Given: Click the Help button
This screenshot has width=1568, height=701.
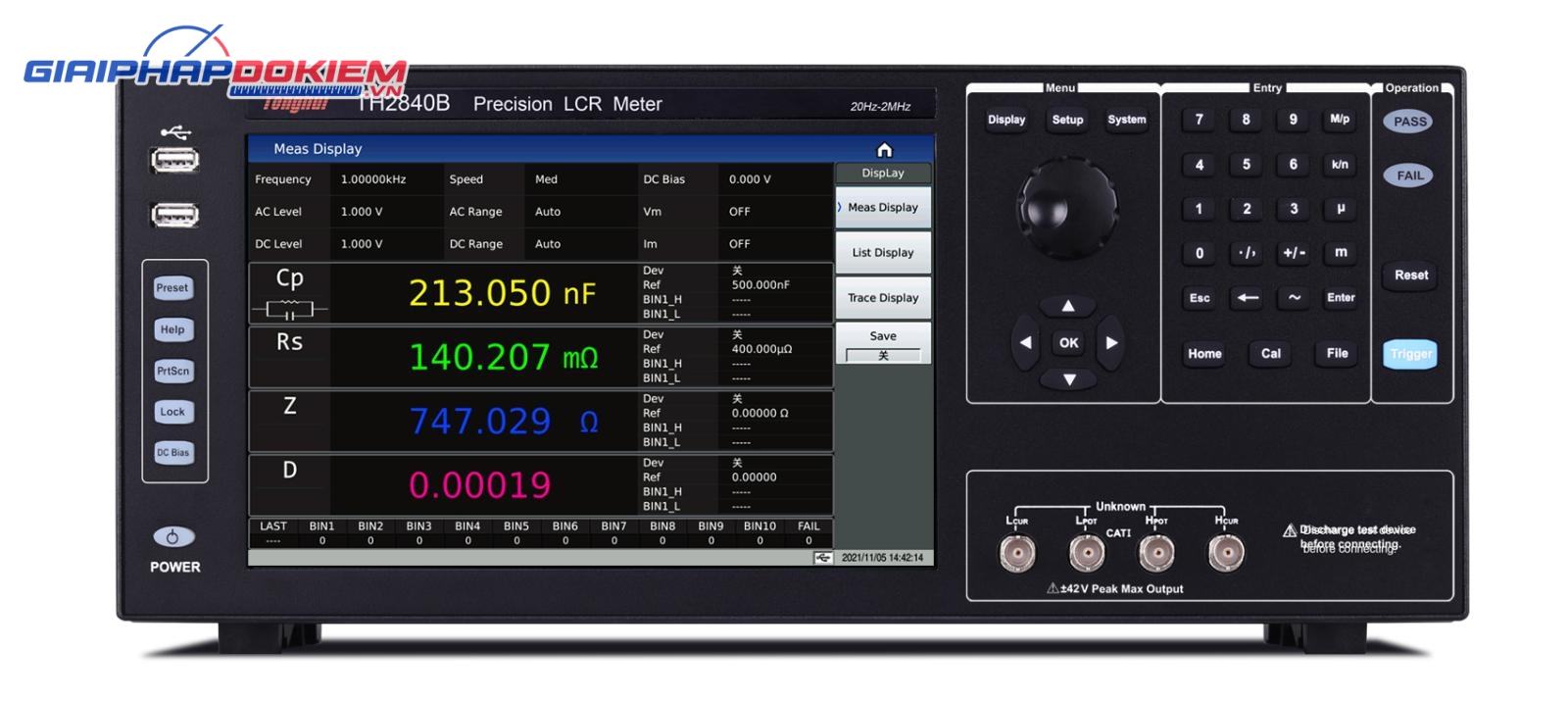Looking at the screenshot, I should pyautogui.click(x=172, y=329).
